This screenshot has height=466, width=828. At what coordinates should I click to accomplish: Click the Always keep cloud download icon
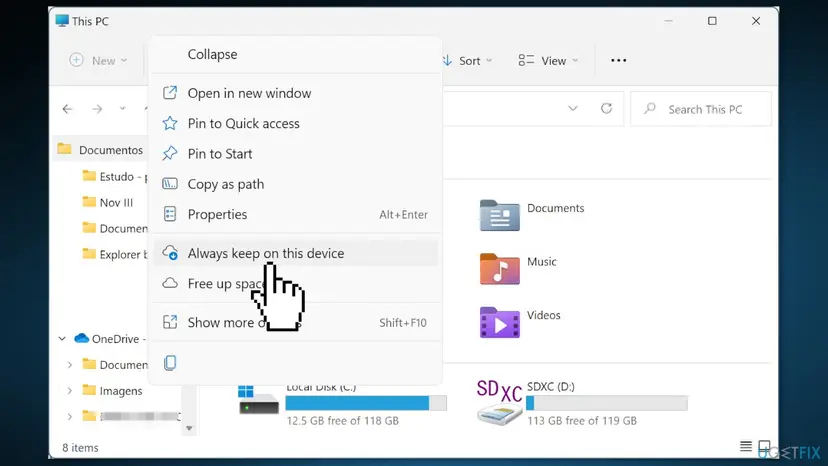tap(170, 253)
